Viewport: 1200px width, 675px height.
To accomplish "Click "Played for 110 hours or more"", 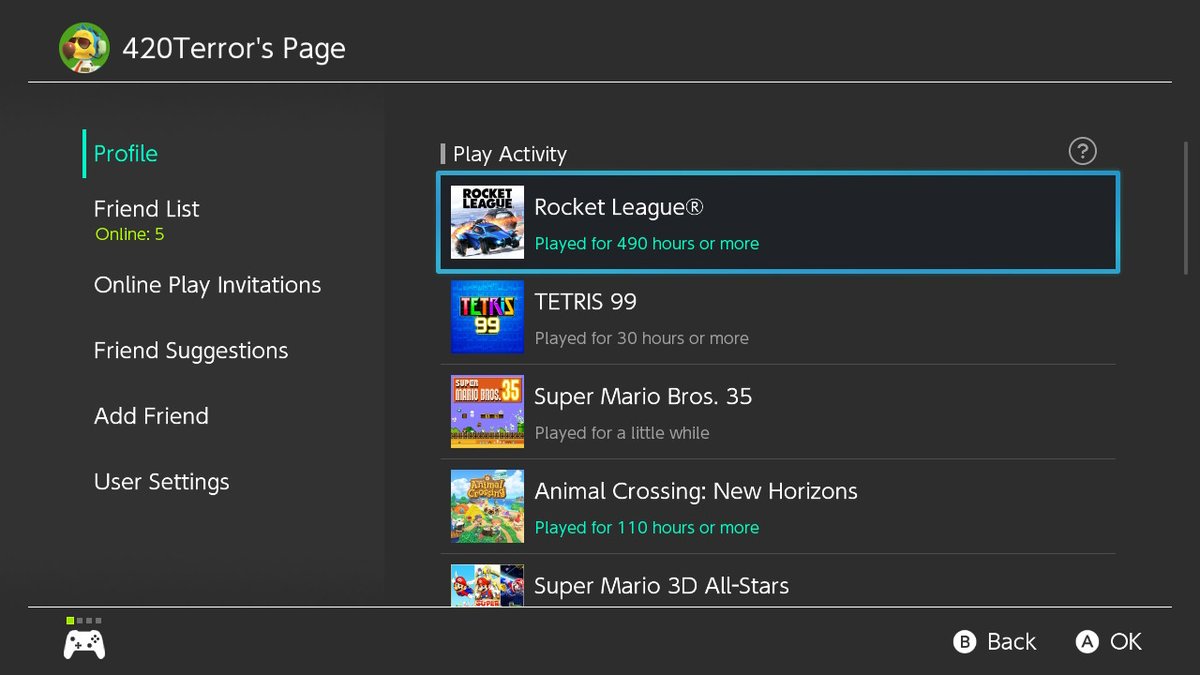I will coord(647,527).
